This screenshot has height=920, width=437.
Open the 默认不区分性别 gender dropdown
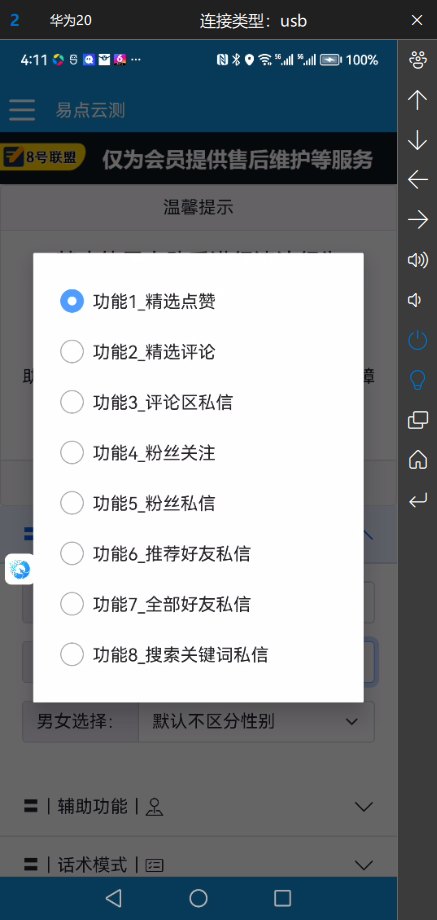click(256, 721)
